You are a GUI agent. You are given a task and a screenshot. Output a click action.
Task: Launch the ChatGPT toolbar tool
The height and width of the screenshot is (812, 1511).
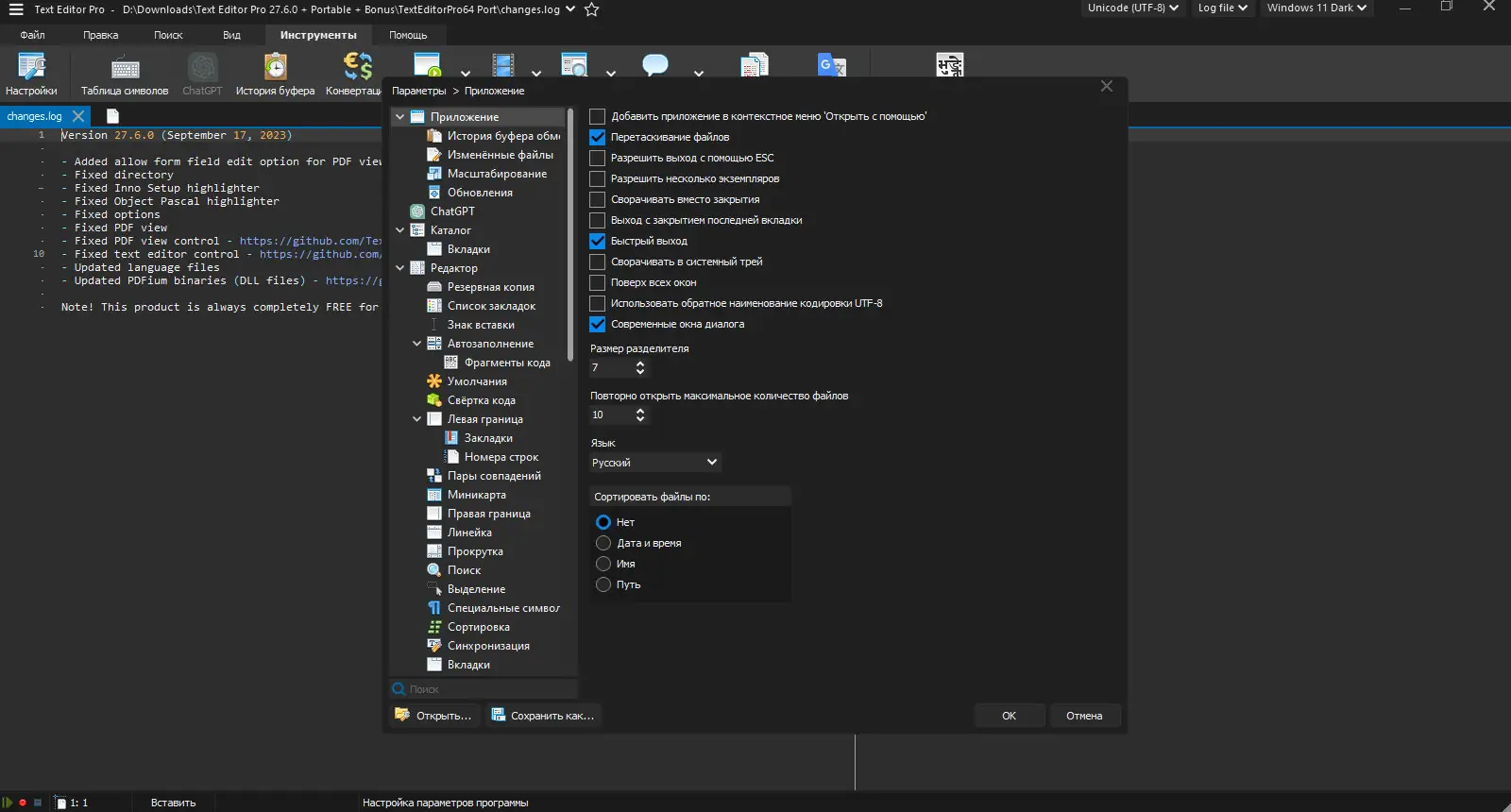(x=202, y=75)
